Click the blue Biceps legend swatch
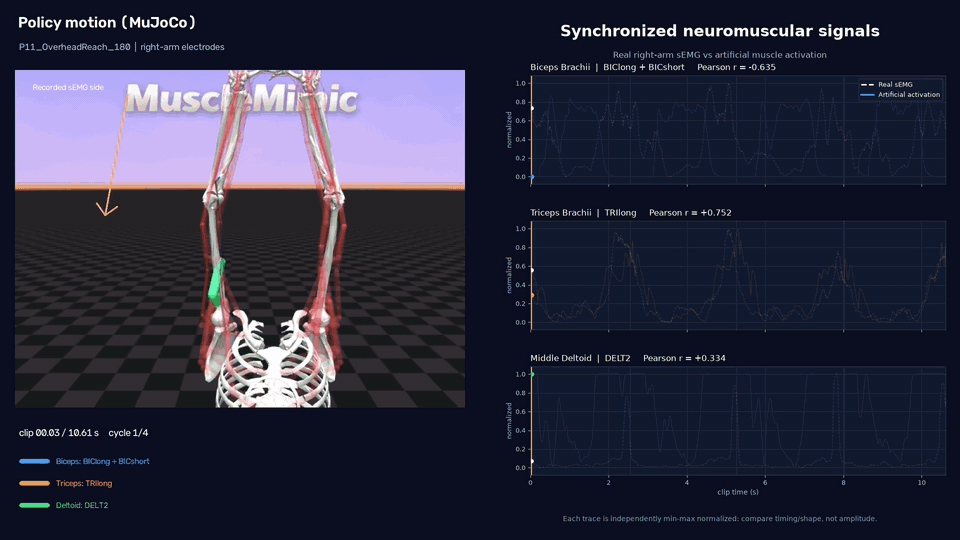Image resolution: width=960 pixels, height=540 pixels. pos(34,462)
